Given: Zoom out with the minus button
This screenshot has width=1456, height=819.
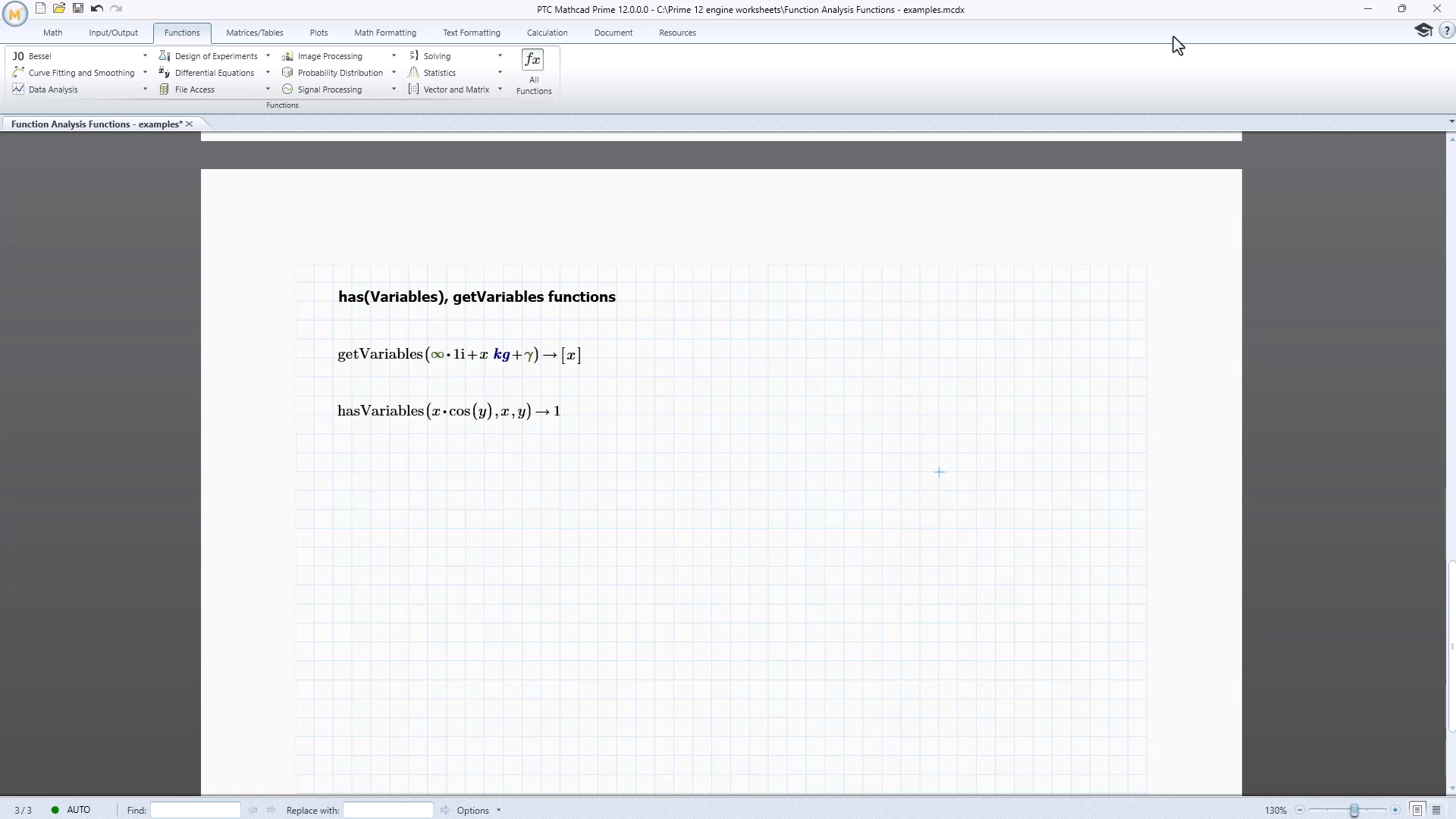Looking at the screenshot, I should click(1300, 811).
